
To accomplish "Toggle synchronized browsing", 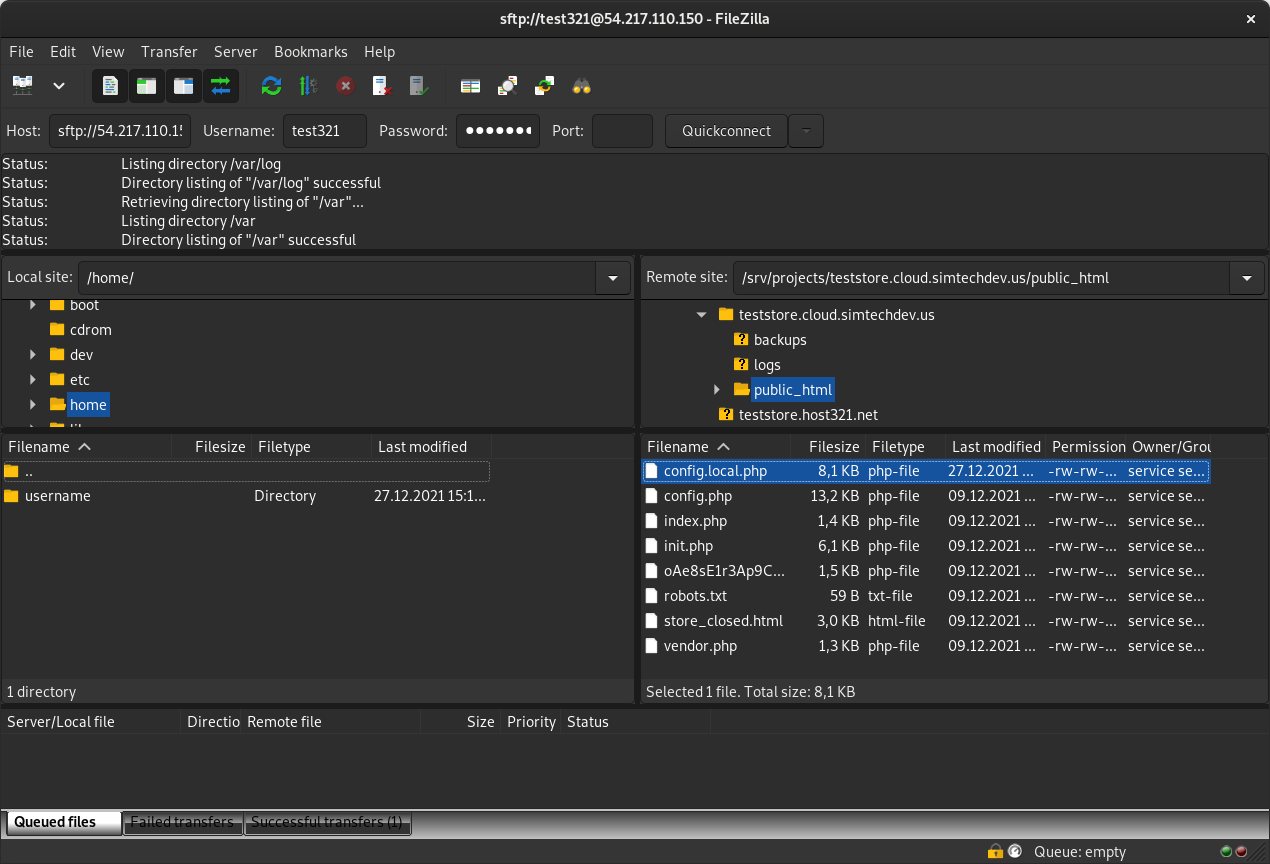I will point(544,86).
